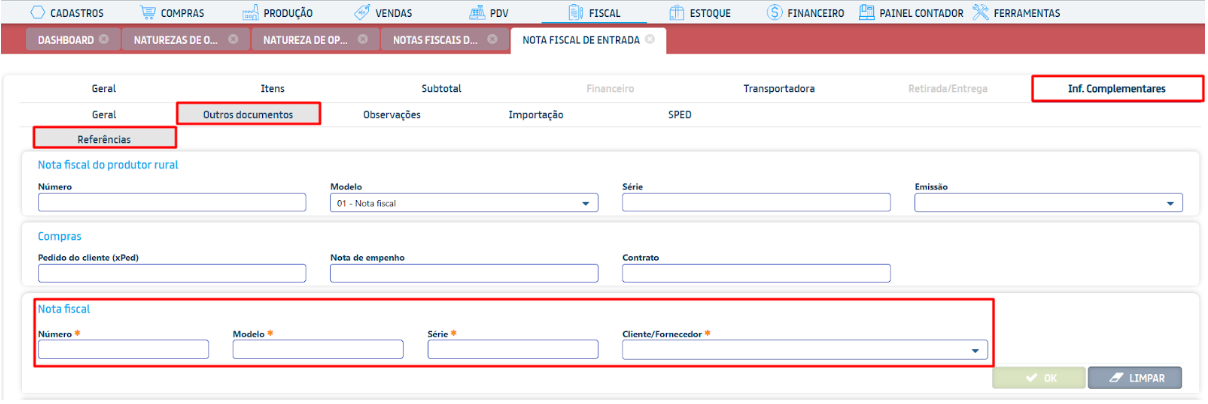The width and height of the screenshot is (1208, 404).
Task: Click the Ferramentas tools icon
Action: [980, 13]
